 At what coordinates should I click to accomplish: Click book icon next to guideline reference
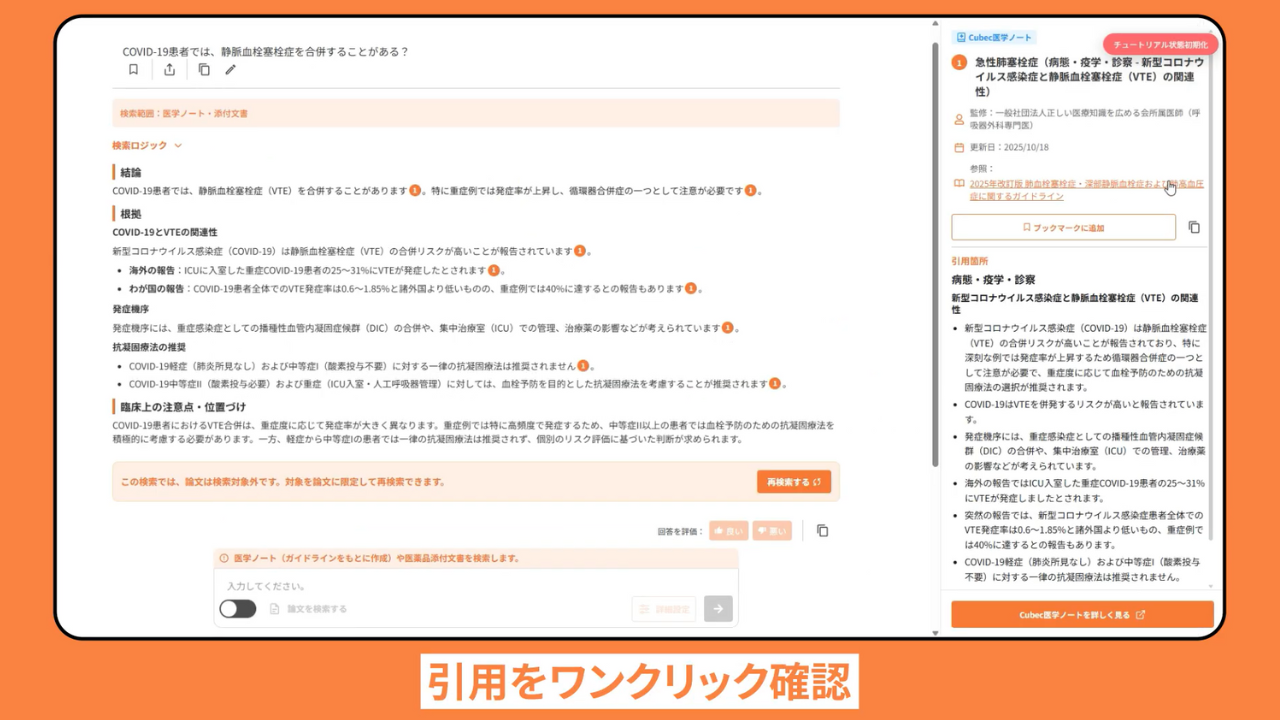(961, 183)
